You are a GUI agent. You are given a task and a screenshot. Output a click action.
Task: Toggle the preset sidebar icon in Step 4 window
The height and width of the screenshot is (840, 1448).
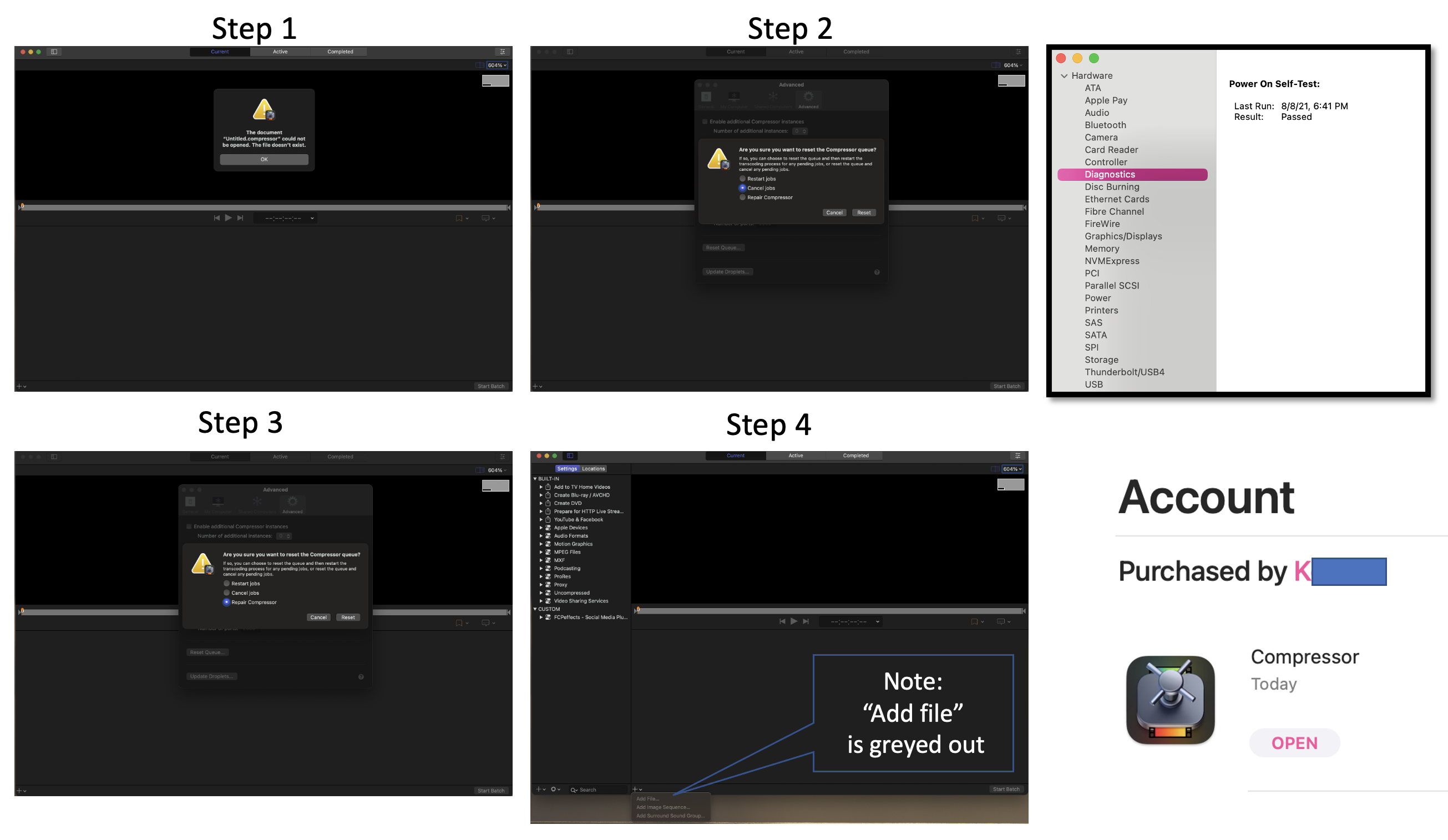(x=570, y=455)
